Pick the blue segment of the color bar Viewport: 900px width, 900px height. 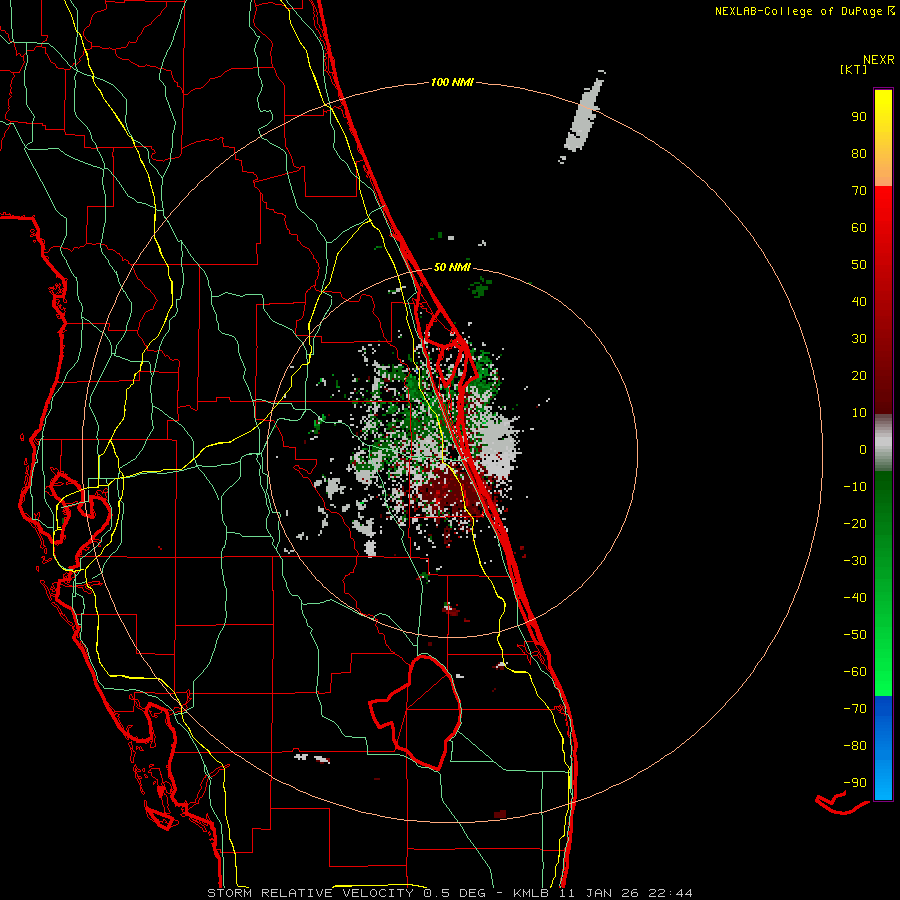(883, 748)
